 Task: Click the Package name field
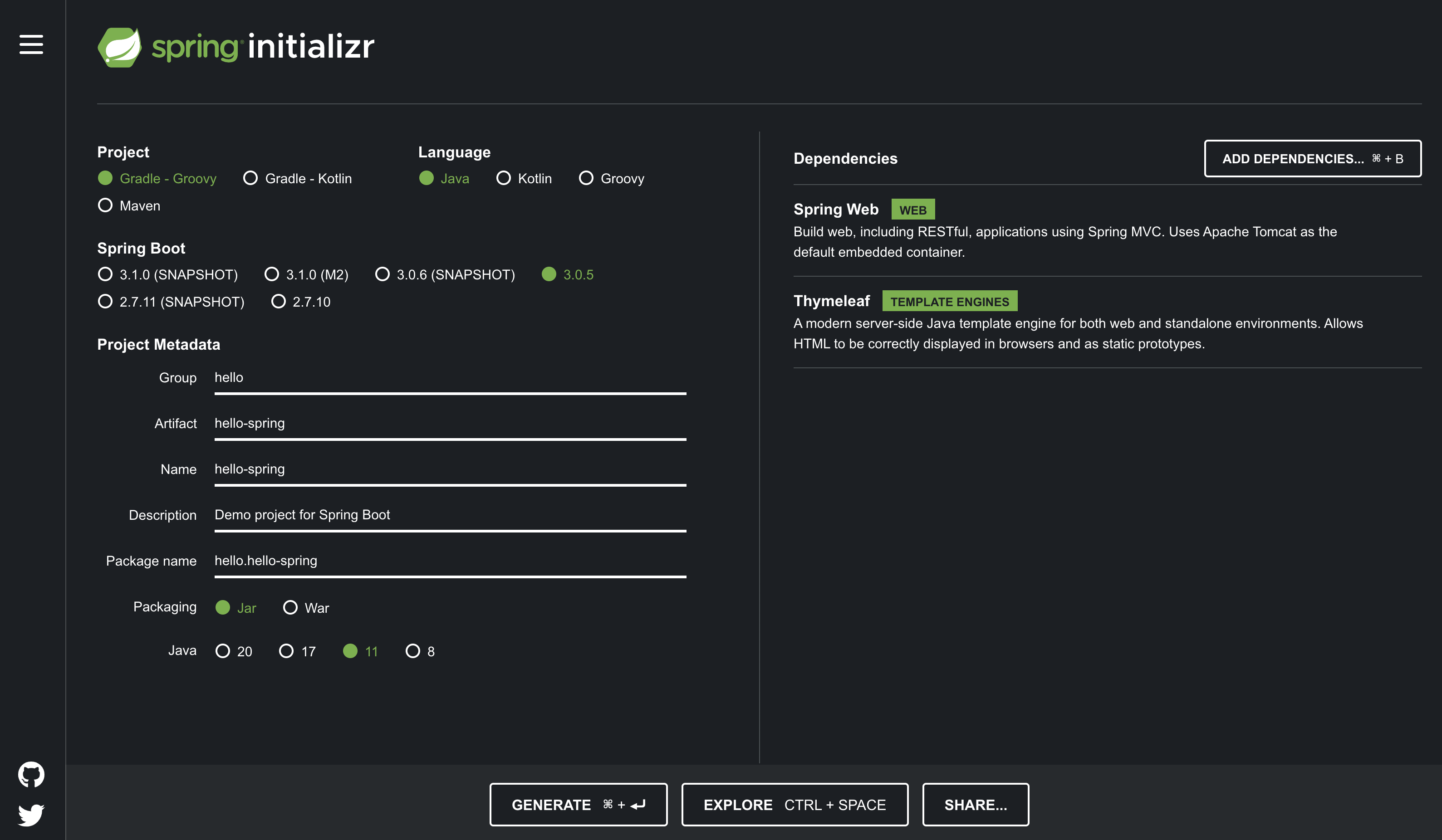[450, 561]
